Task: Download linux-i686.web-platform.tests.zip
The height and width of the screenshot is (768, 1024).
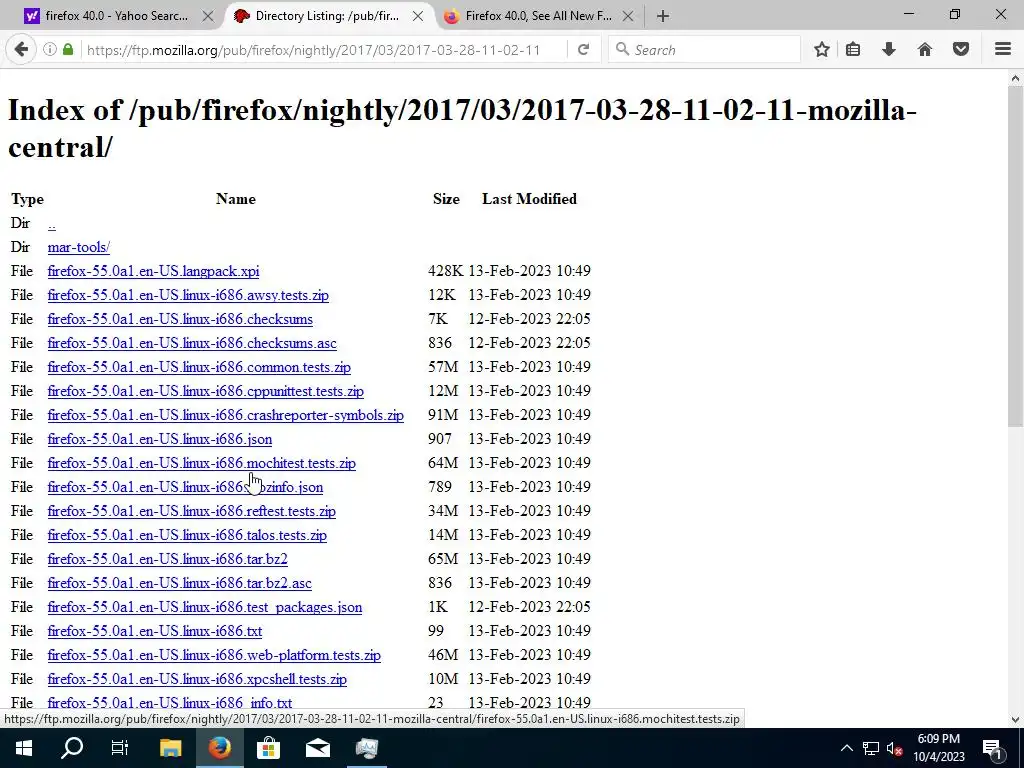Action: click(x=214, y=656)
